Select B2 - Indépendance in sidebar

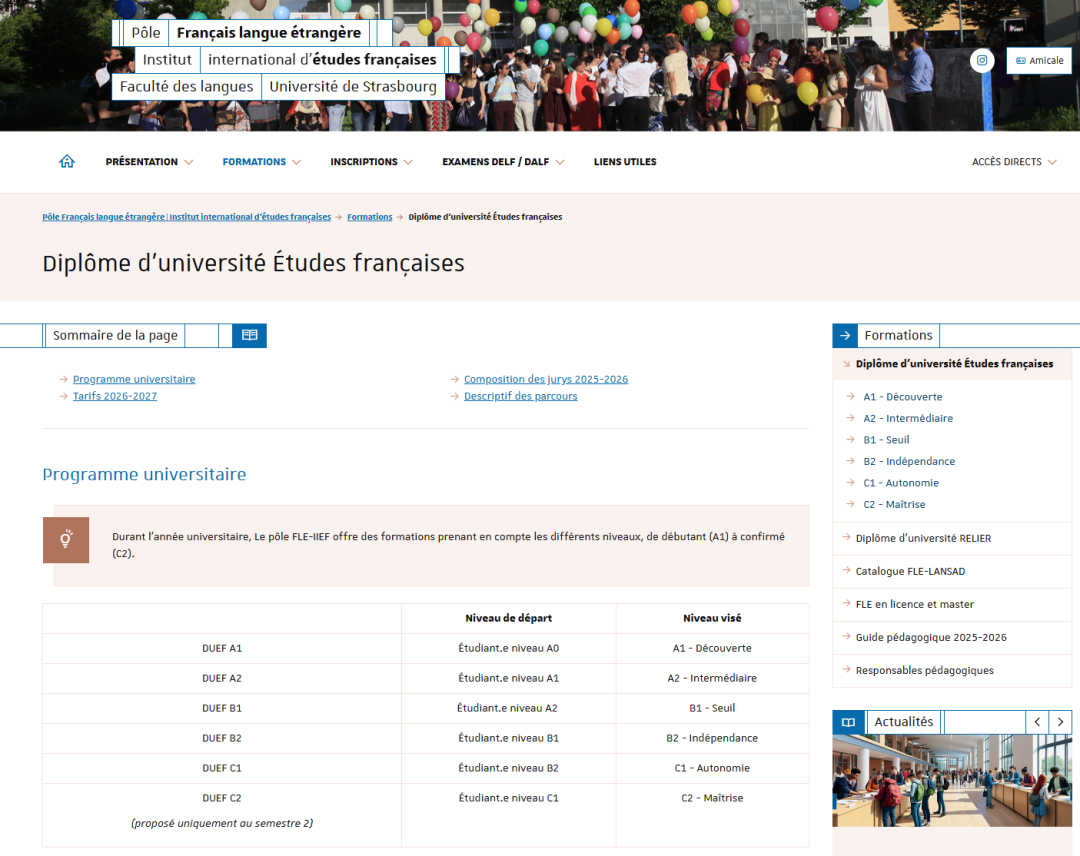(x=909, y=461)
